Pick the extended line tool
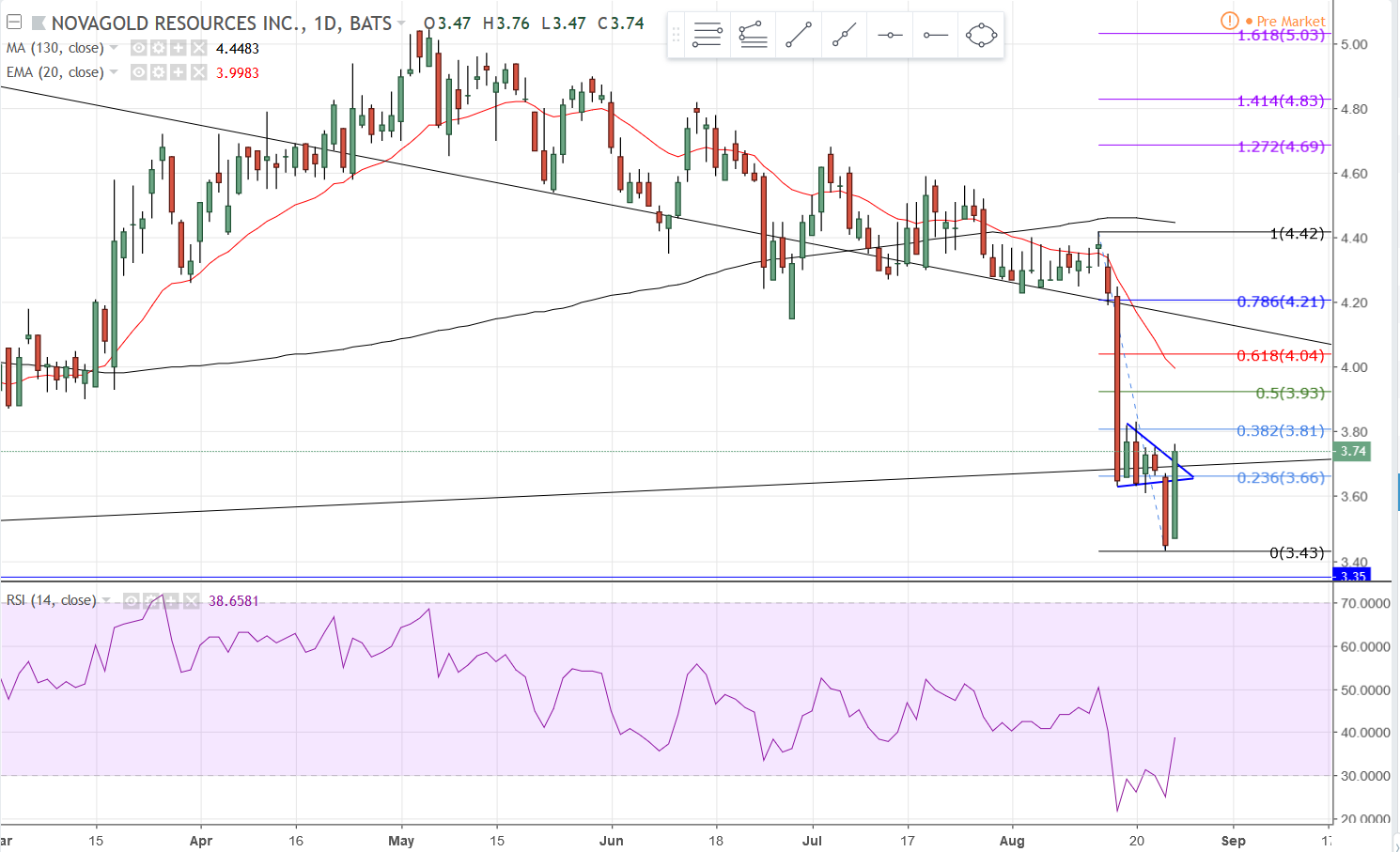Image resolution: width=1400 pixels, height=852 pixels. coord(844,36)
